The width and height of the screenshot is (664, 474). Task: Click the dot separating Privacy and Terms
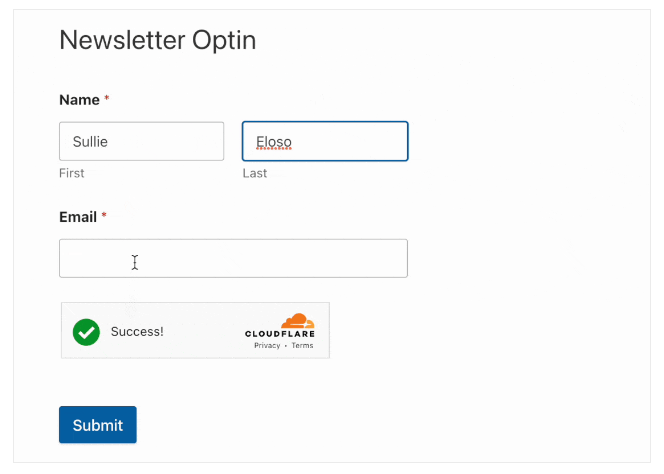(286, 346)
